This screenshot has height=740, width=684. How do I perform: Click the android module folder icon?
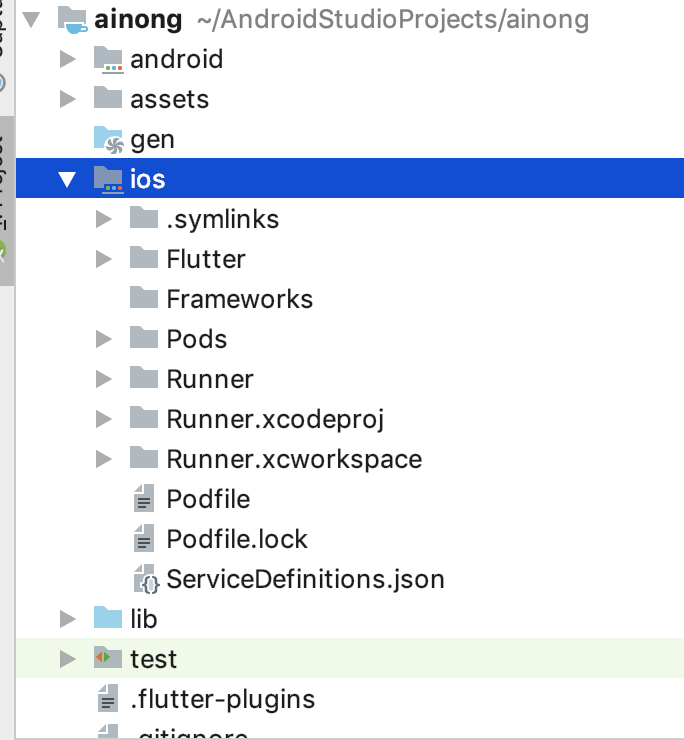point(107,59)
